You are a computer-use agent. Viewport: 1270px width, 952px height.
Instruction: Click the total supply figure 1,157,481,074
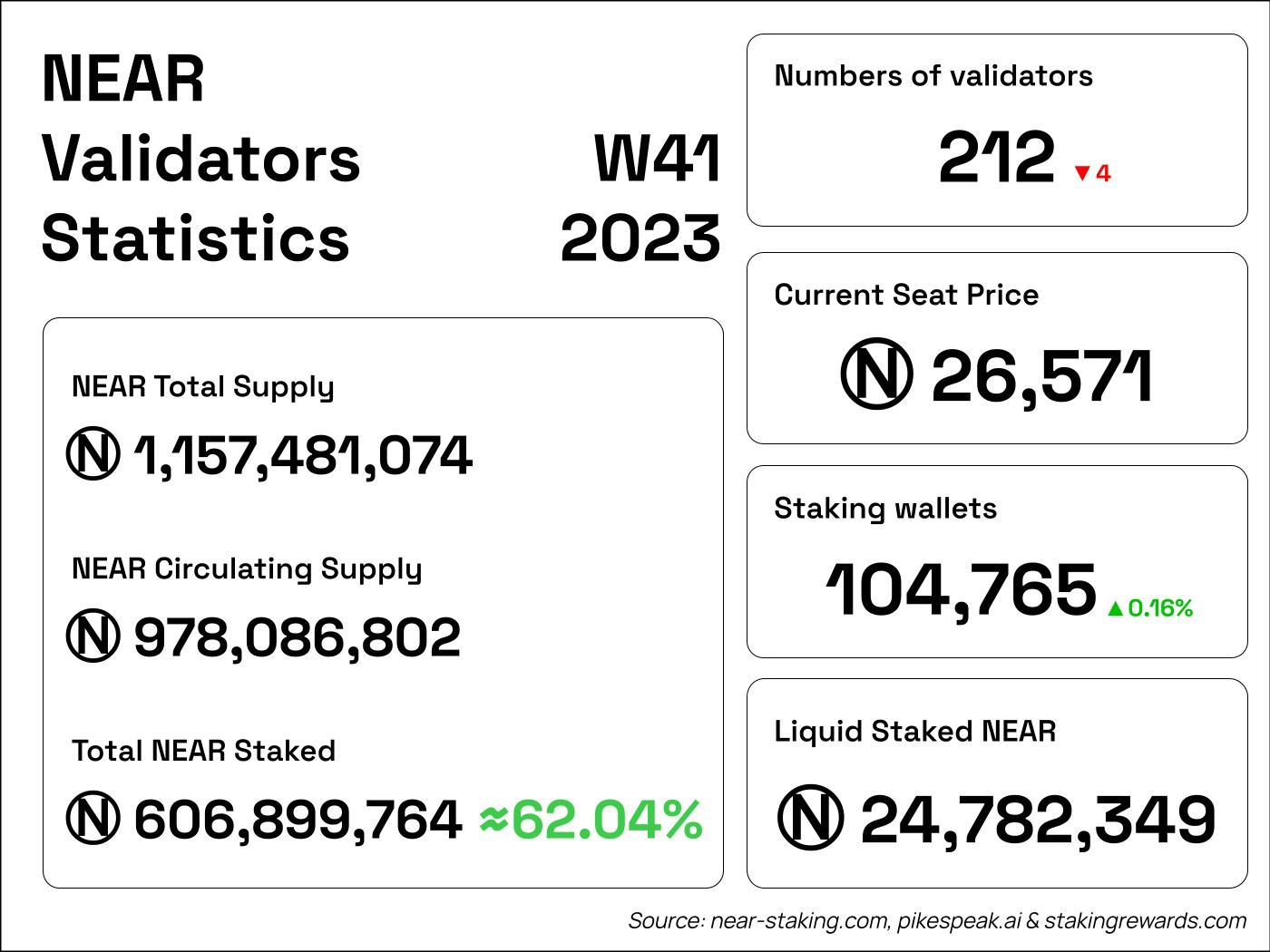(303, 455)
